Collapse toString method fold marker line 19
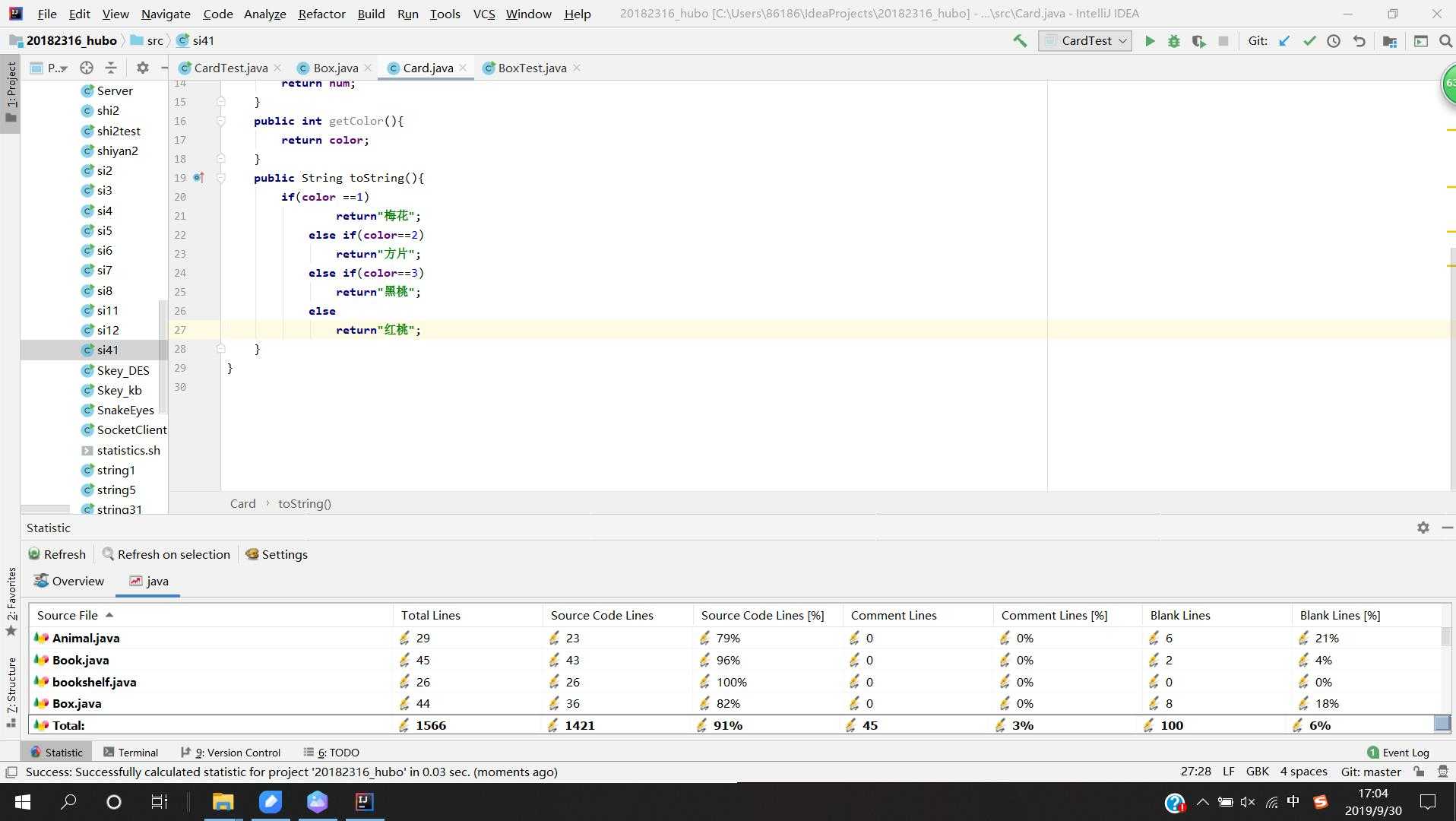 (220, 178)
